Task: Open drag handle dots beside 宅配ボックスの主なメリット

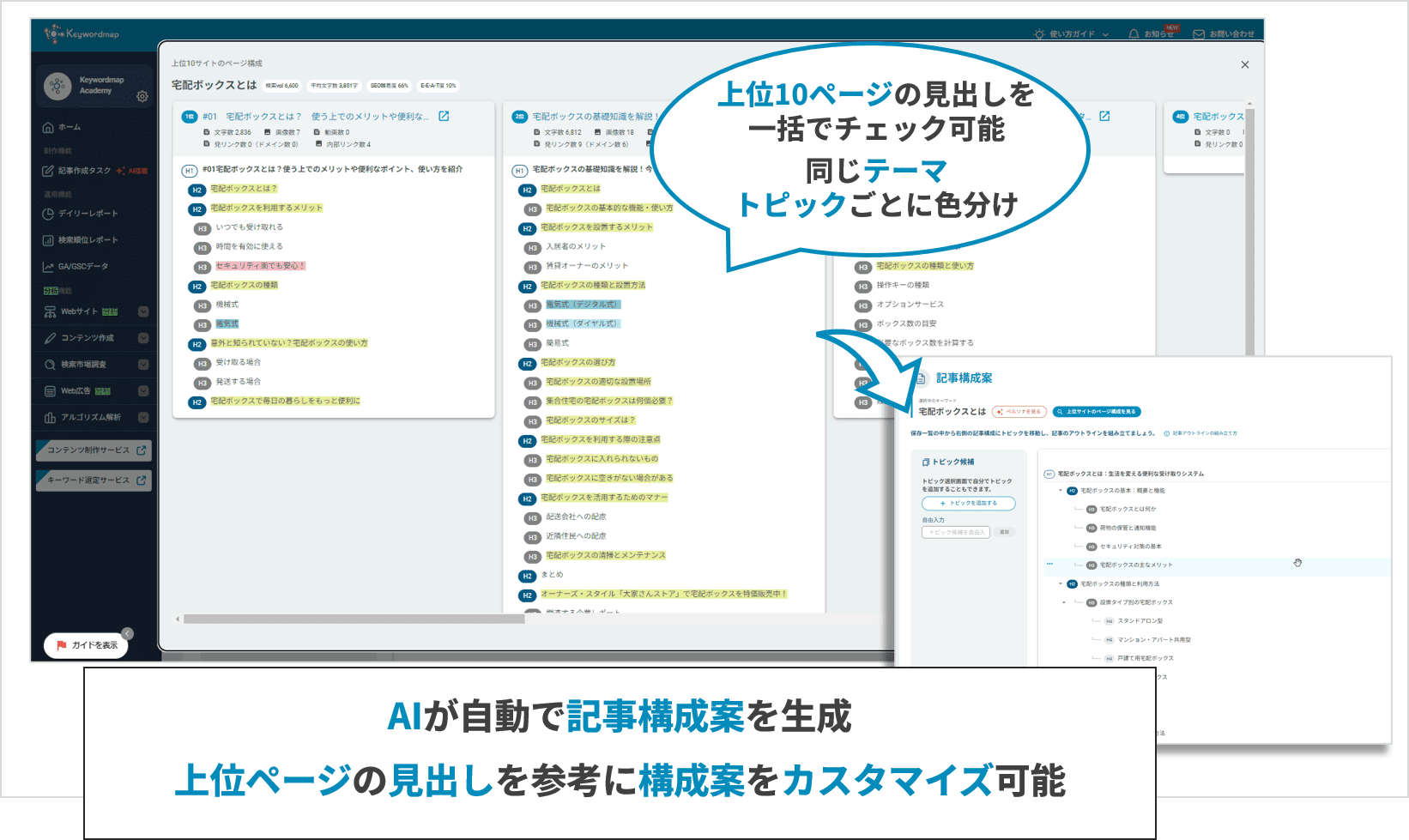Action: (1049, 564)
